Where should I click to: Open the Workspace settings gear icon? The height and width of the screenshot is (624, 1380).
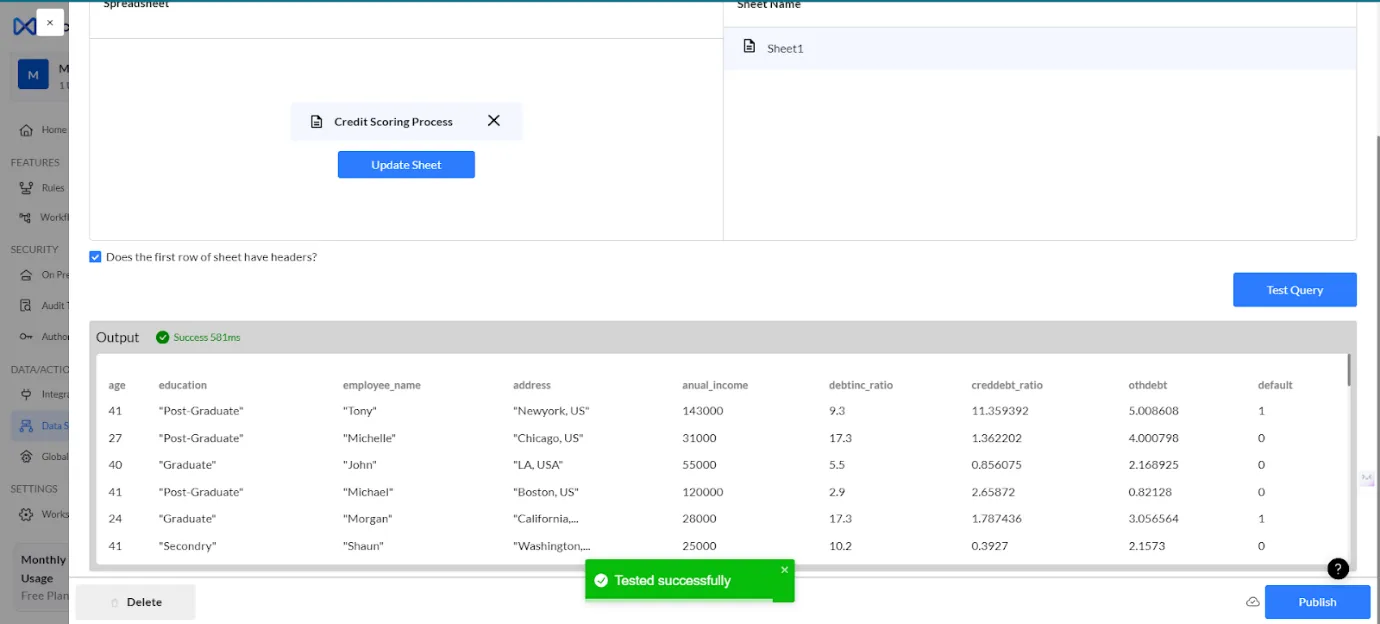27,514
